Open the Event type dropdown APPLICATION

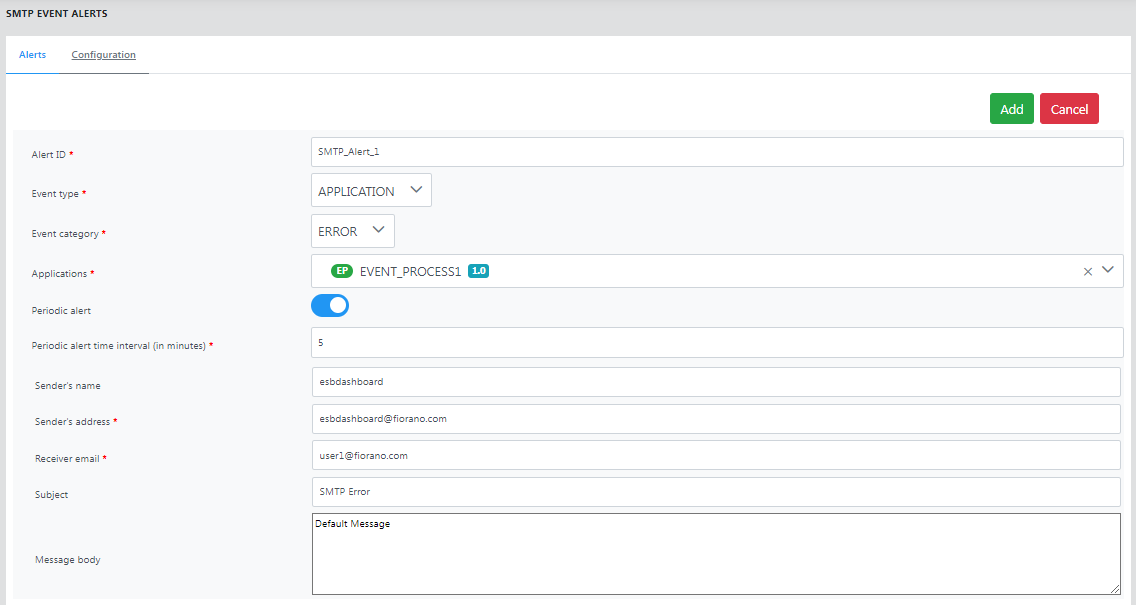tap(371, 190)
